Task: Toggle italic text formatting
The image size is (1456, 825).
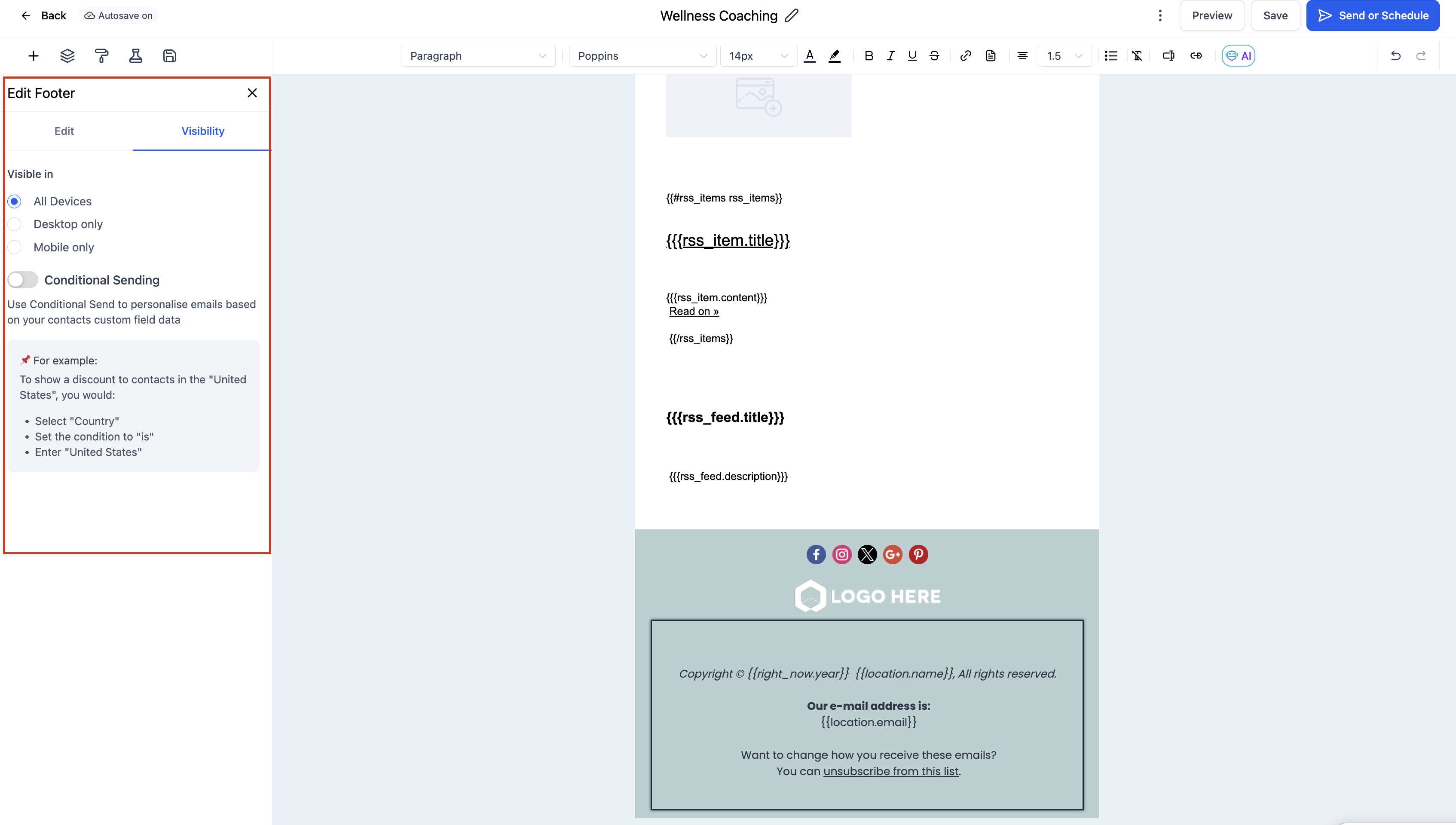Action: tap(890, 55)
